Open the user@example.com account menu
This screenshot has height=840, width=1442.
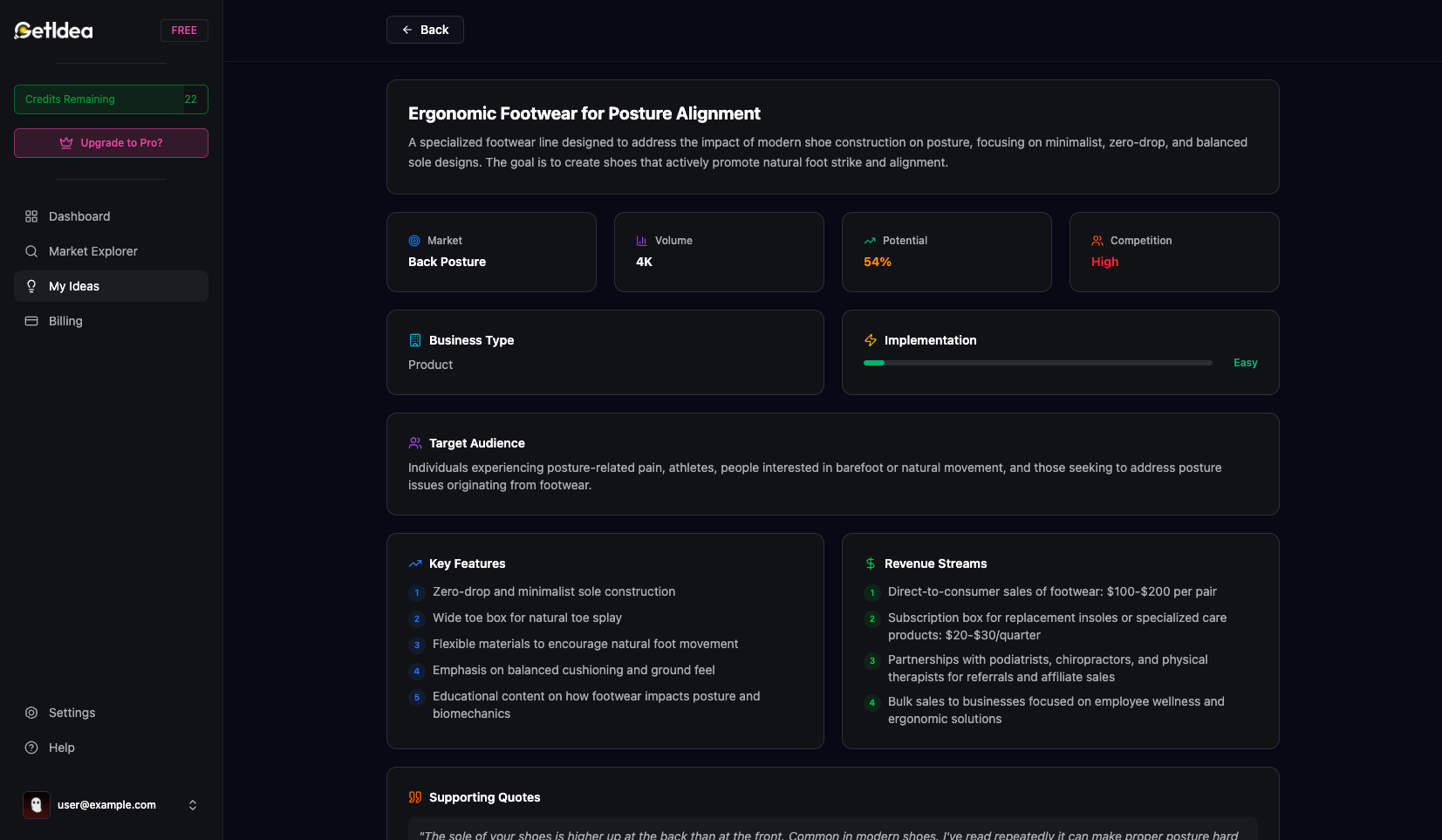coord(106,805)
